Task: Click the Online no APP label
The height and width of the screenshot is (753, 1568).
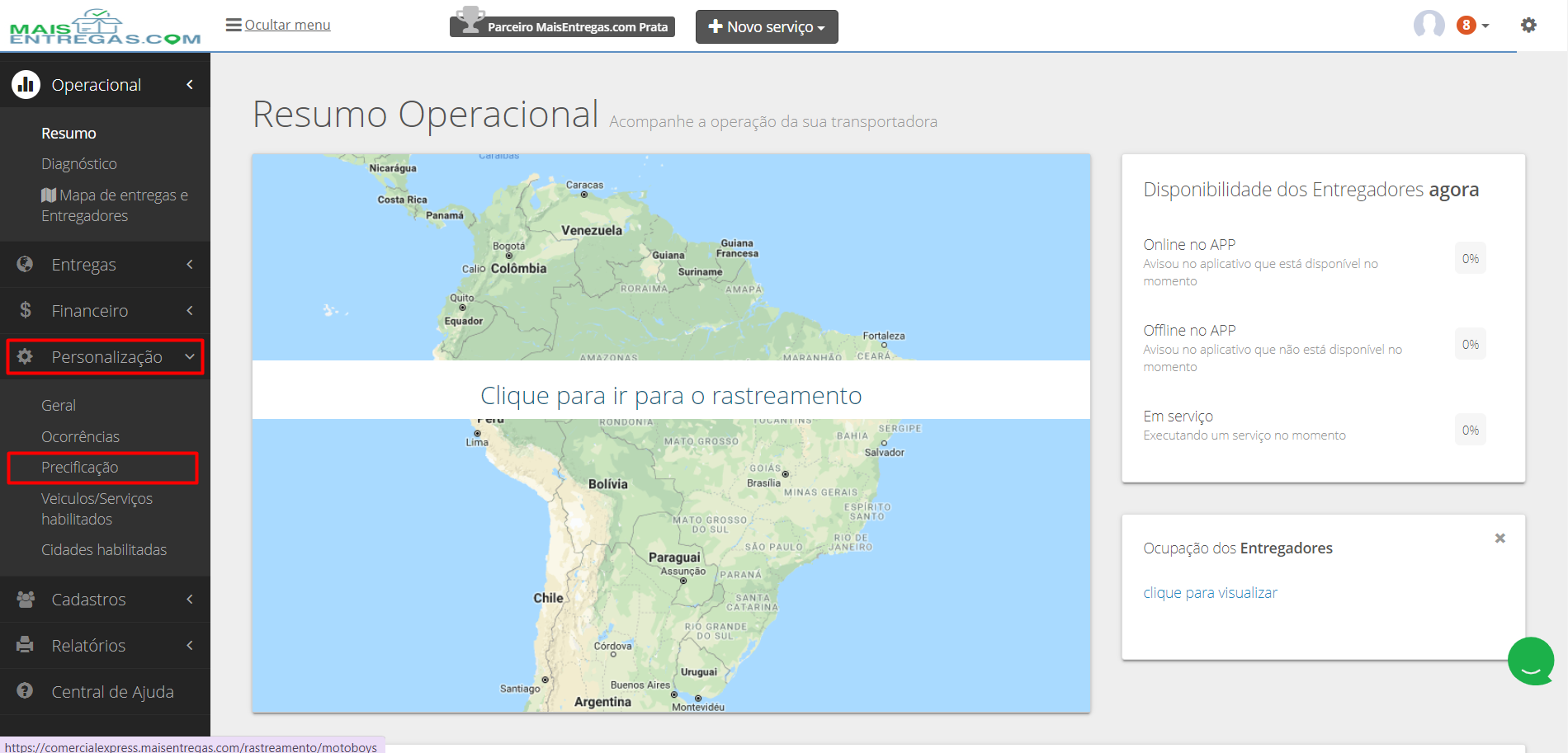Action: coord(1189,244)
